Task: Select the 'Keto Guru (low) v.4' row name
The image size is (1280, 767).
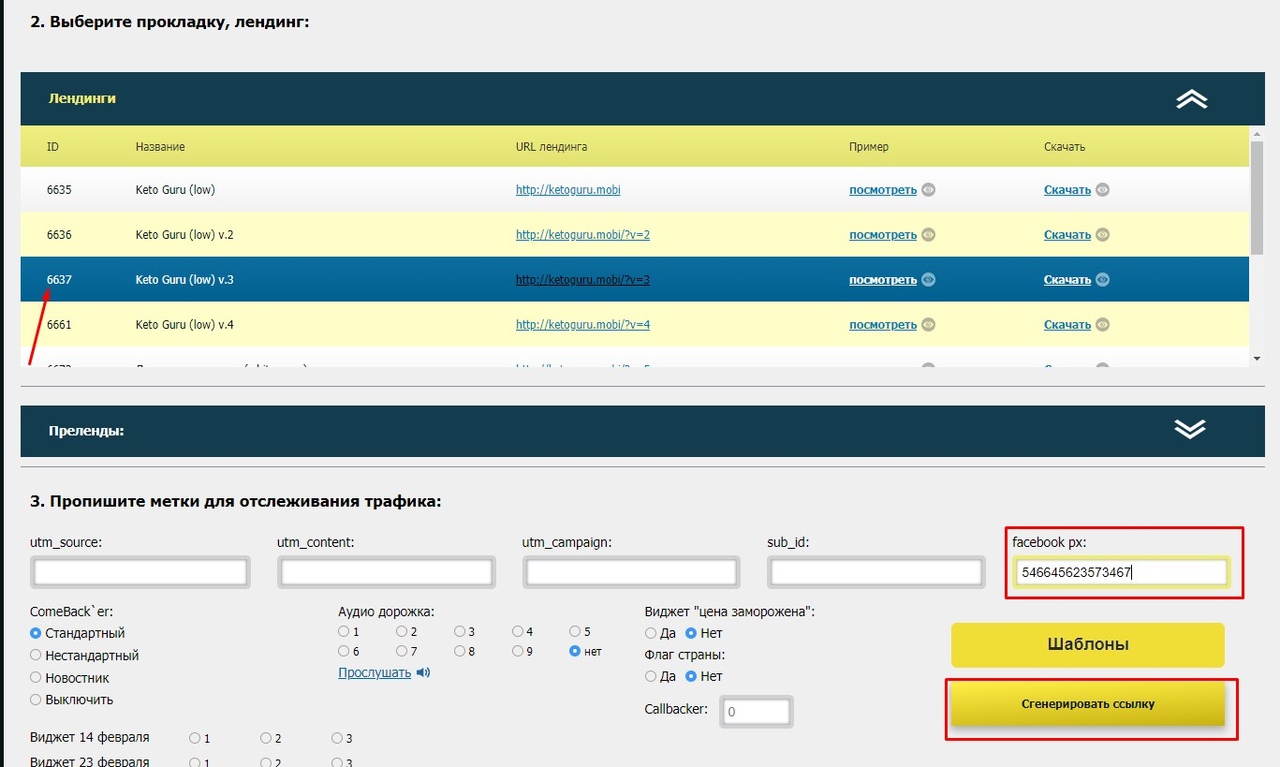Action: coord(185,325)
